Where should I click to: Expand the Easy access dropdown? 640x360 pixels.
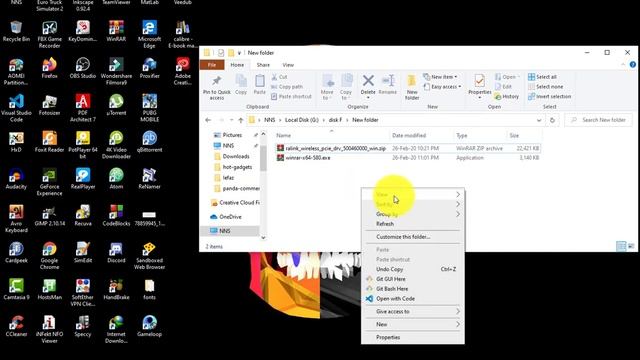[442, 87]
